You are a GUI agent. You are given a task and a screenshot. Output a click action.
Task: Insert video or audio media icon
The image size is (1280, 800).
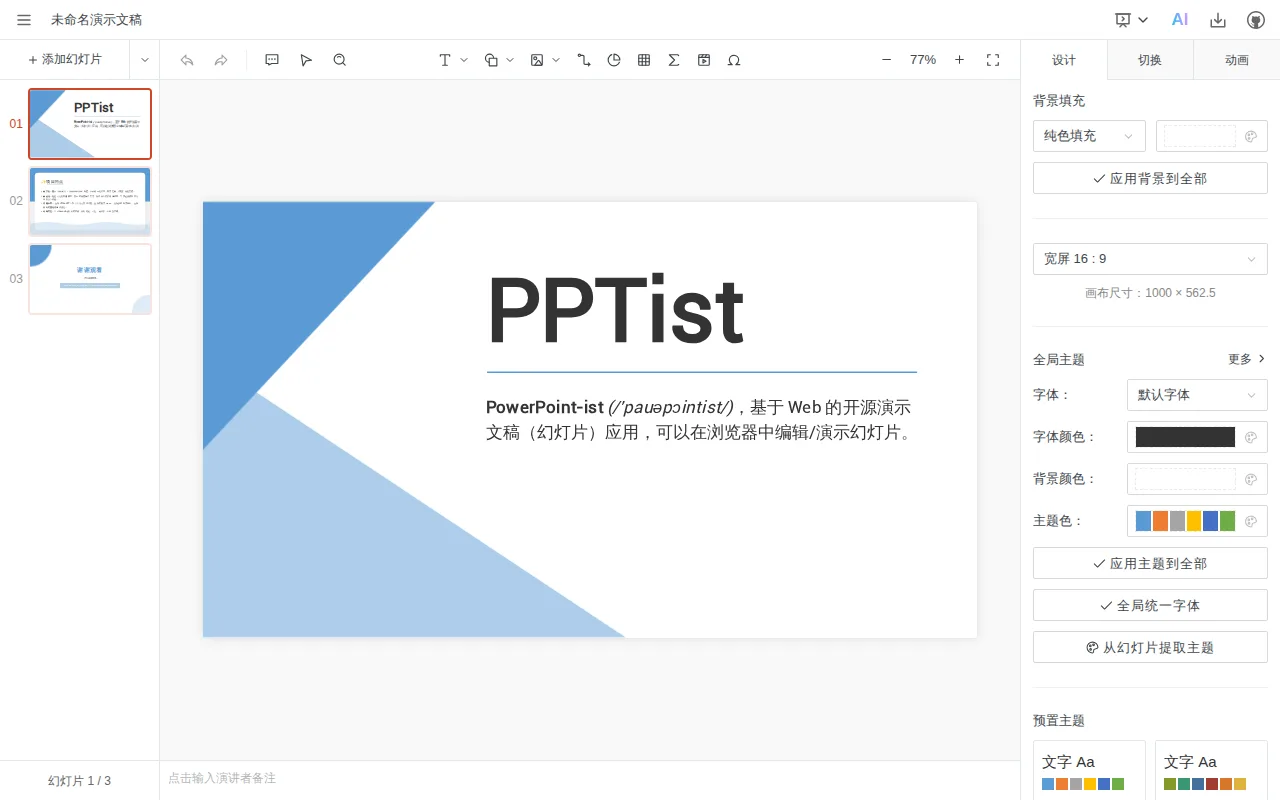pyautogui.click(x=704, y=60)
